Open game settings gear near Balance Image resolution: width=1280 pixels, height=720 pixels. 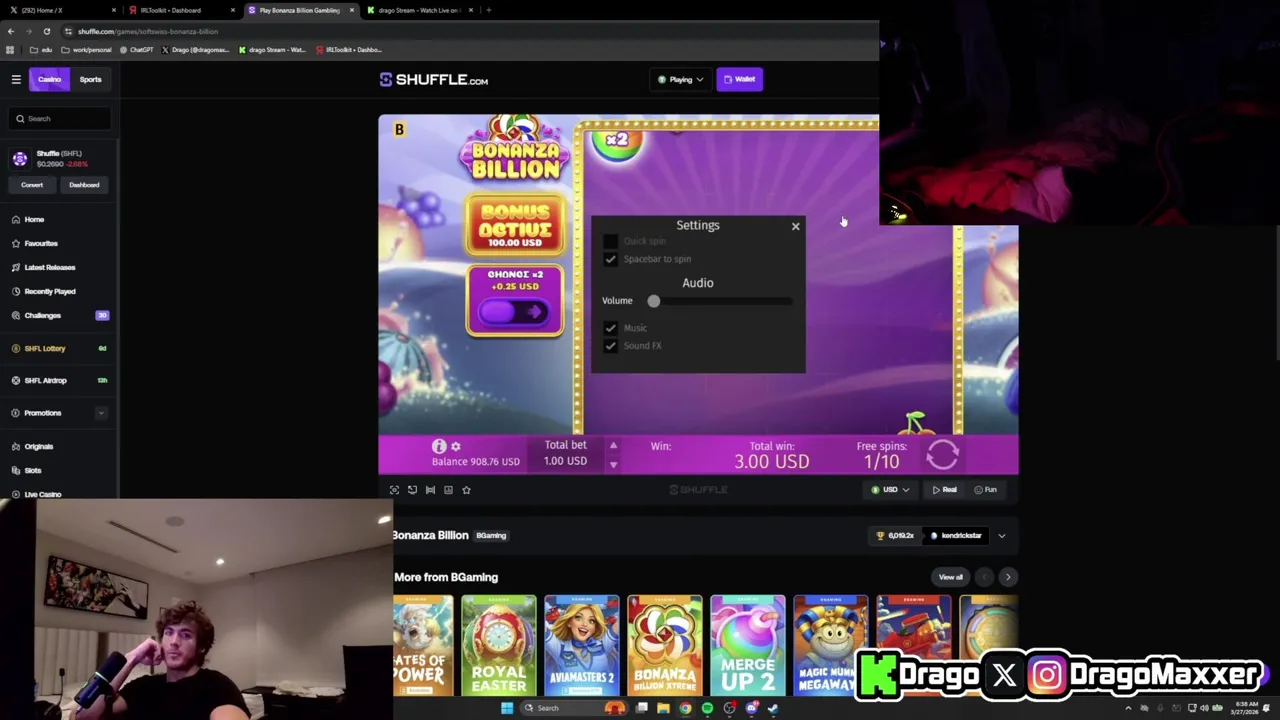pos(456,446)
